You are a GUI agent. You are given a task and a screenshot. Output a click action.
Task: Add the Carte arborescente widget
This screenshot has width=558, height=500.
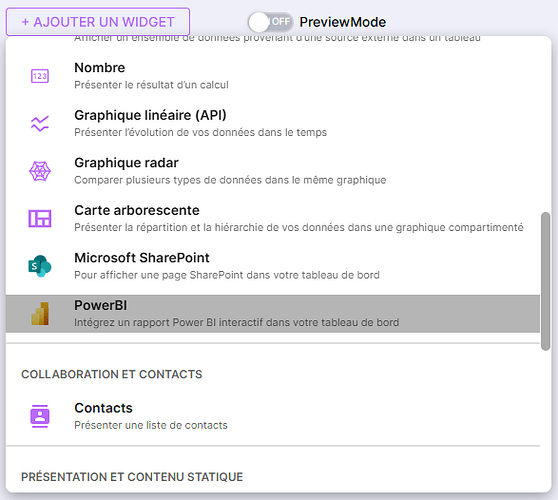[x=273, y=218]
